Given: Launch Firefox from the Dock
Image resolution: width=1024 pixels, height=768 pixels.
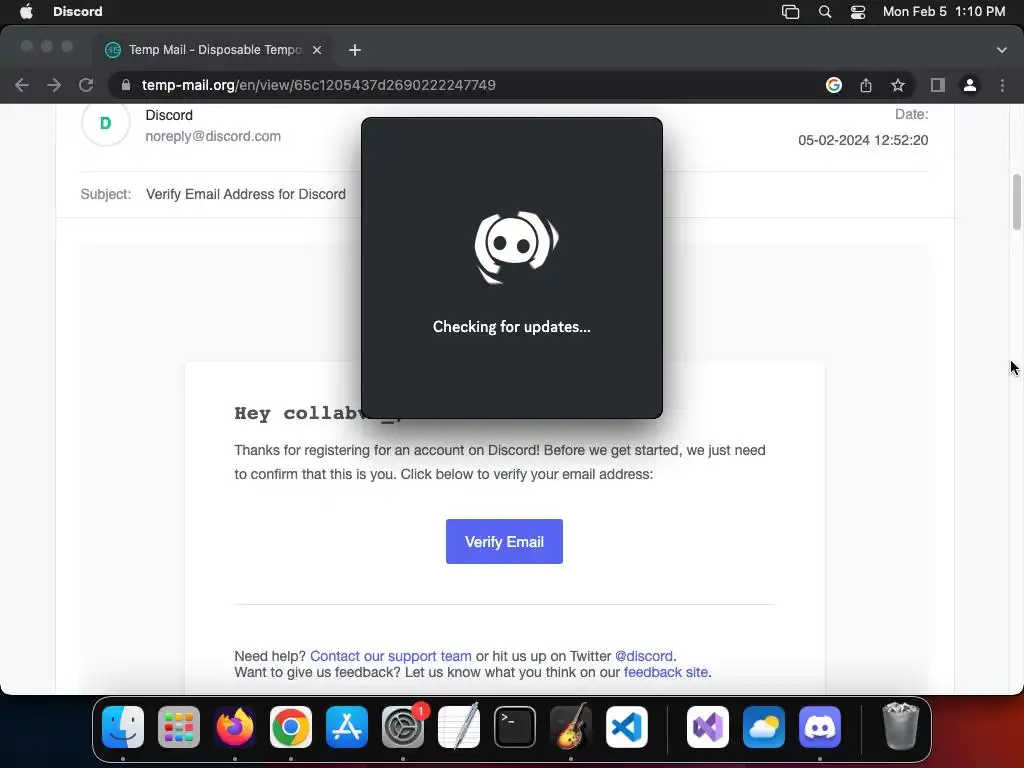Looking at the screenshot, I should point(234,727).
